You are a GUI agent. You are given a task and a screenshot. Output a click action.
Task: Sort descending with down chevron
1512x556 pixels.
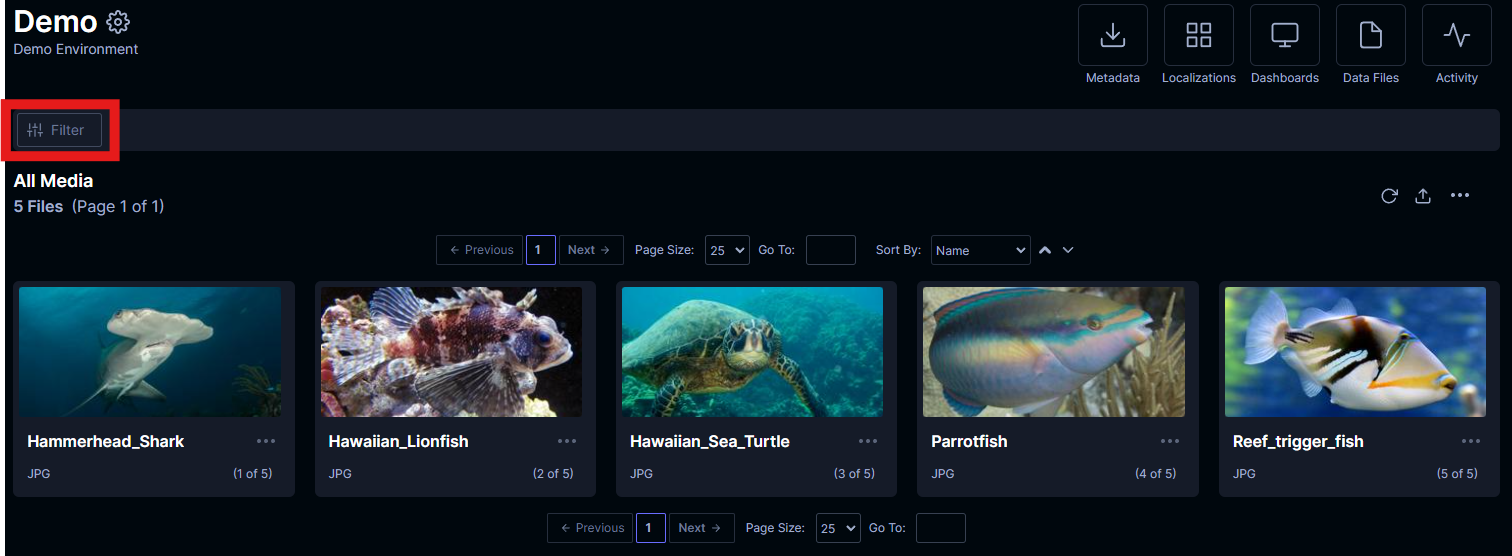(1068, 250)
